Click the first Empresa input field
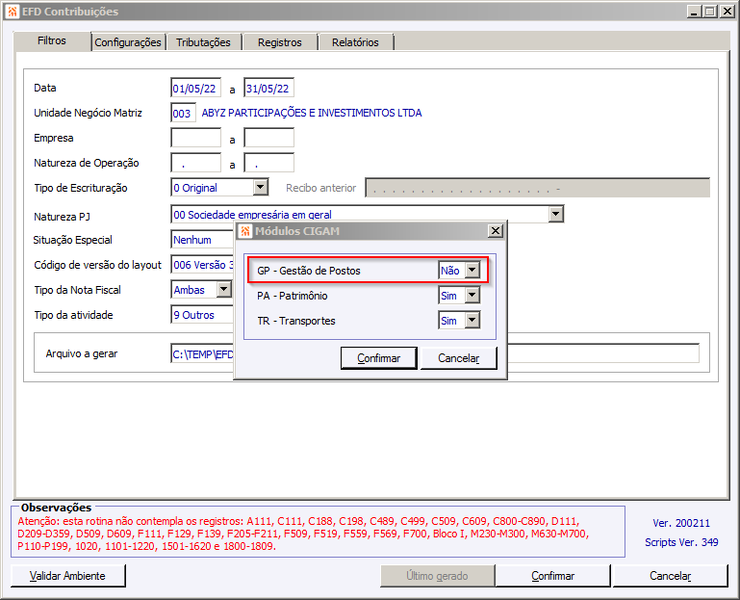This screenshot has height=600, width=740. point(196,138)
